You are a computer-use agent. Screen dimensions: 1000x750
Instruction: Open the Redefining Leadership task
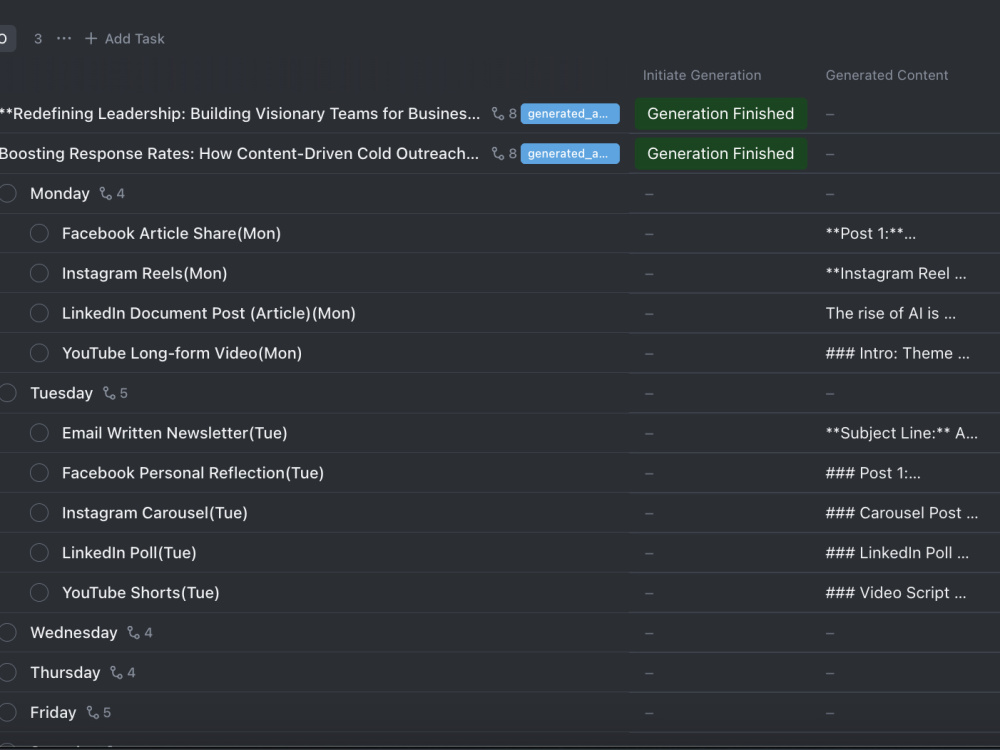(x=240, y=114)
